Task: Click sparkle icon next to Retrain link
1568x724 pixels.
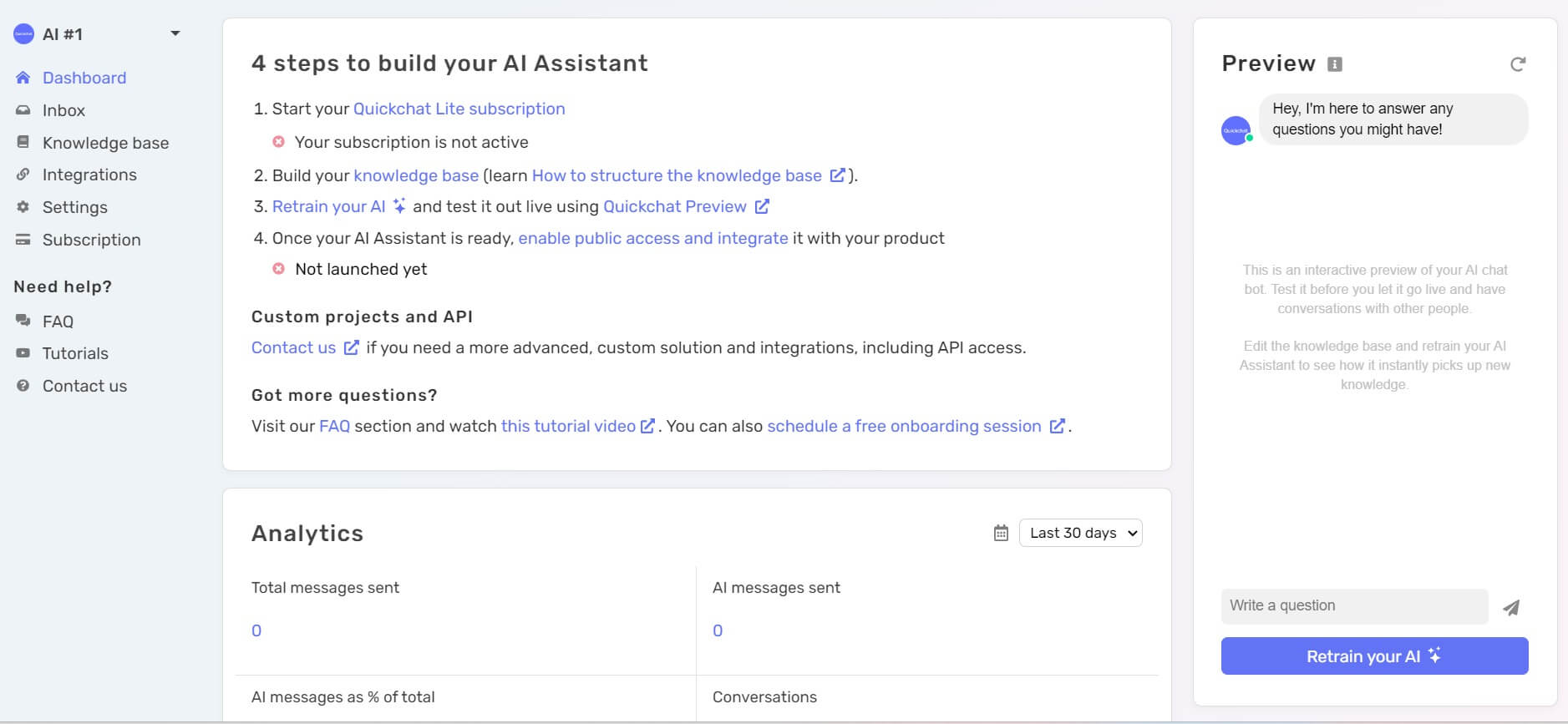Action: (x=399, y=205)
